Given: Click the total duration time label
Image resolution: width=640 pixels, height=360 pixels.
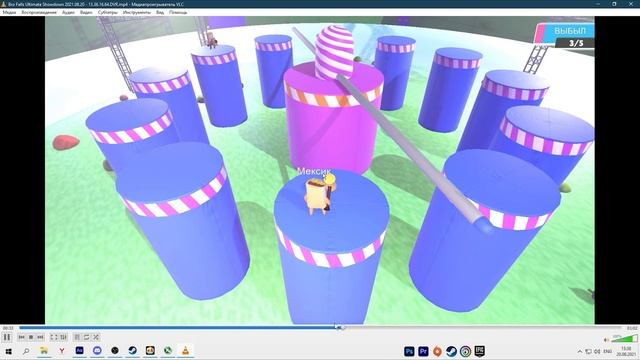Looking at the screenshot, I should (x=632, y=328).
